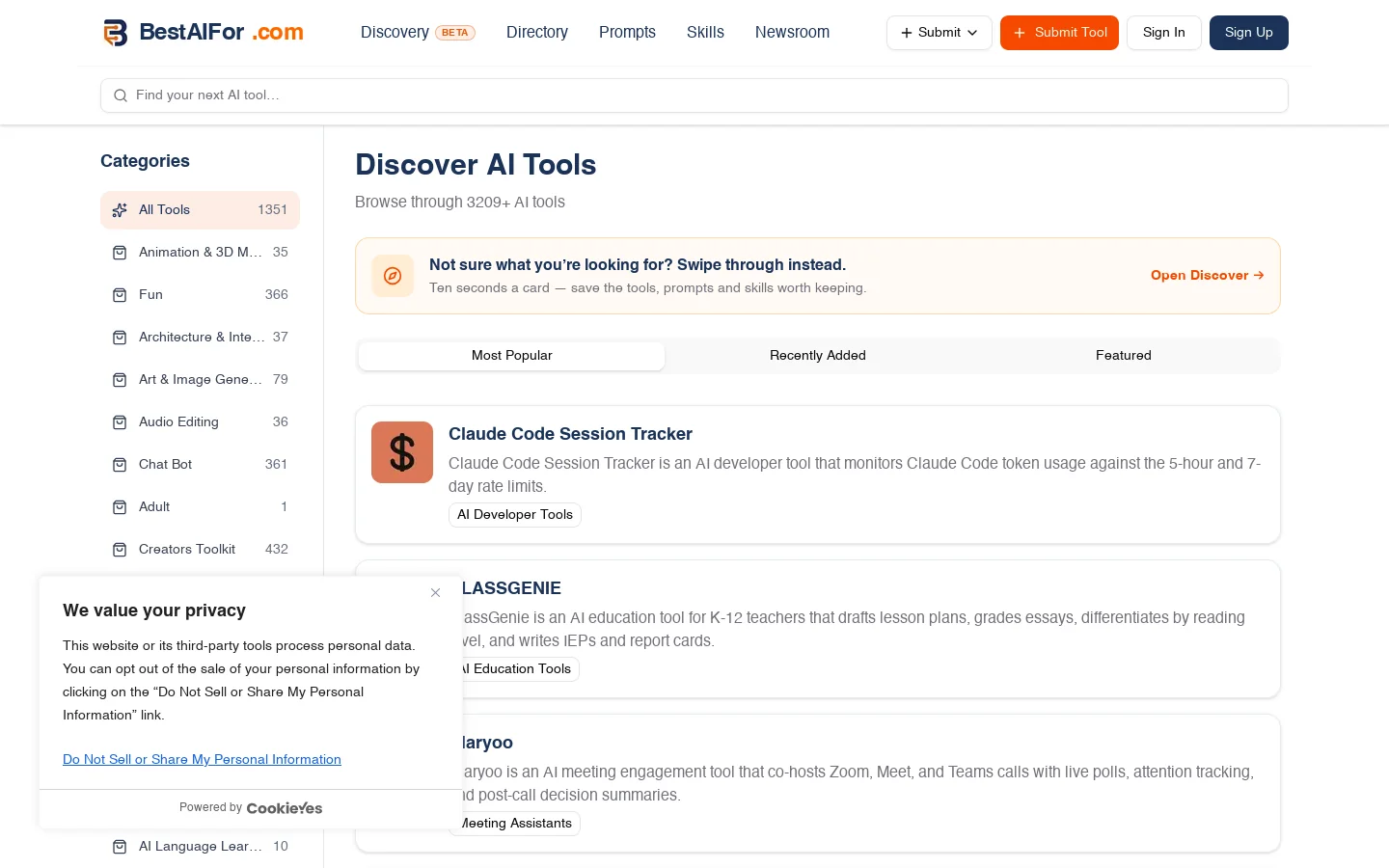Switch to the Recently Added tab

click(x=818, y=356)
